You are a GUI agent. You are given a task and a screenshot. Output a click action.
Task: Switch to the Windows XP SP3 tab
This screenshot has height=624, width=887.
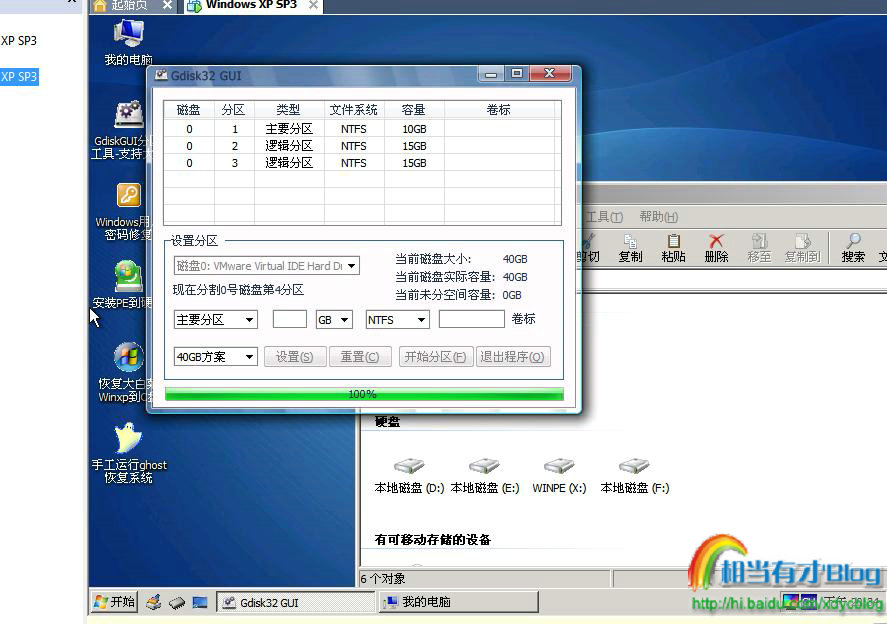pos(251,6)
